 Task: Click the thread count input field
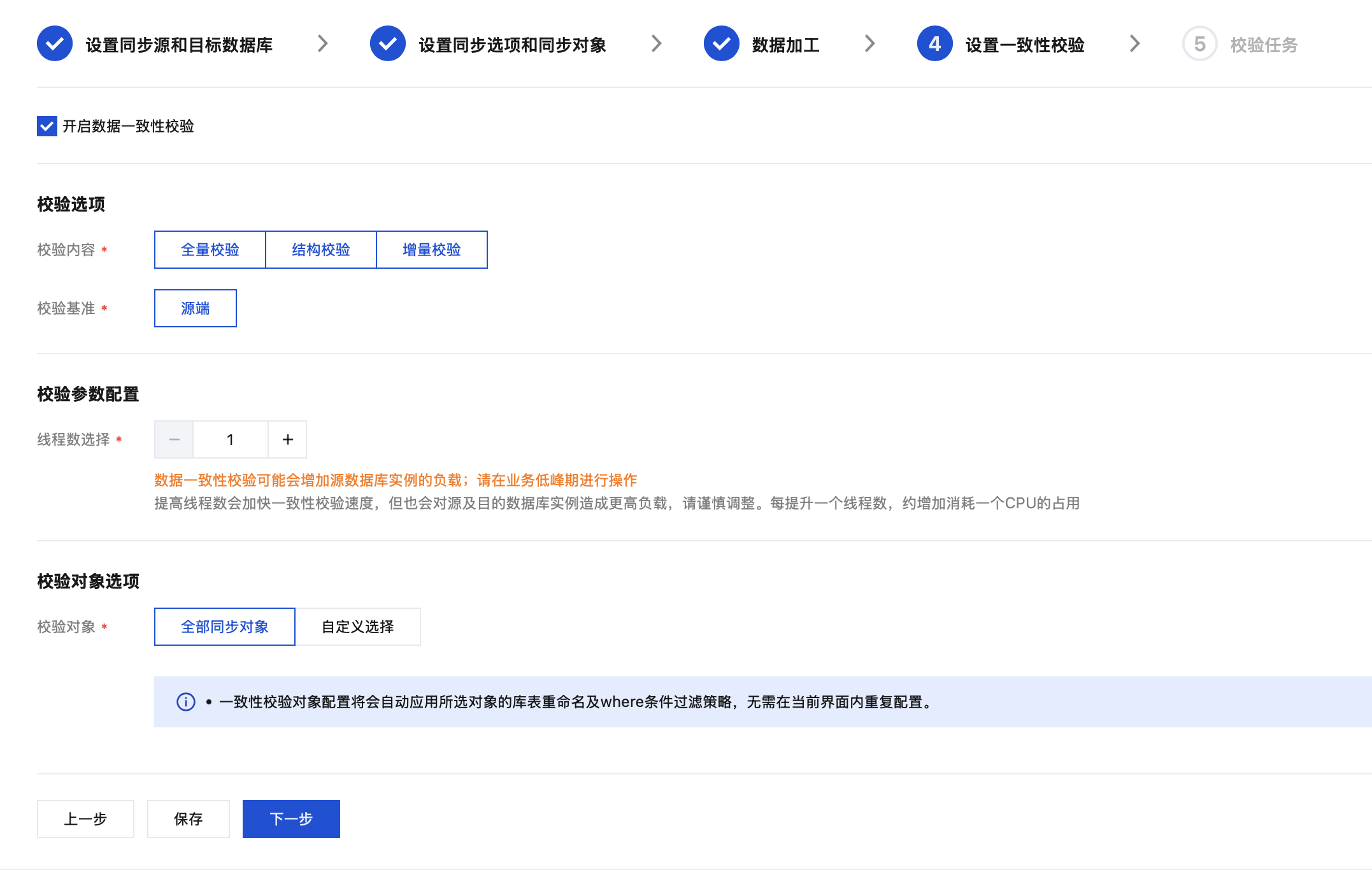[x=230, y=439]
